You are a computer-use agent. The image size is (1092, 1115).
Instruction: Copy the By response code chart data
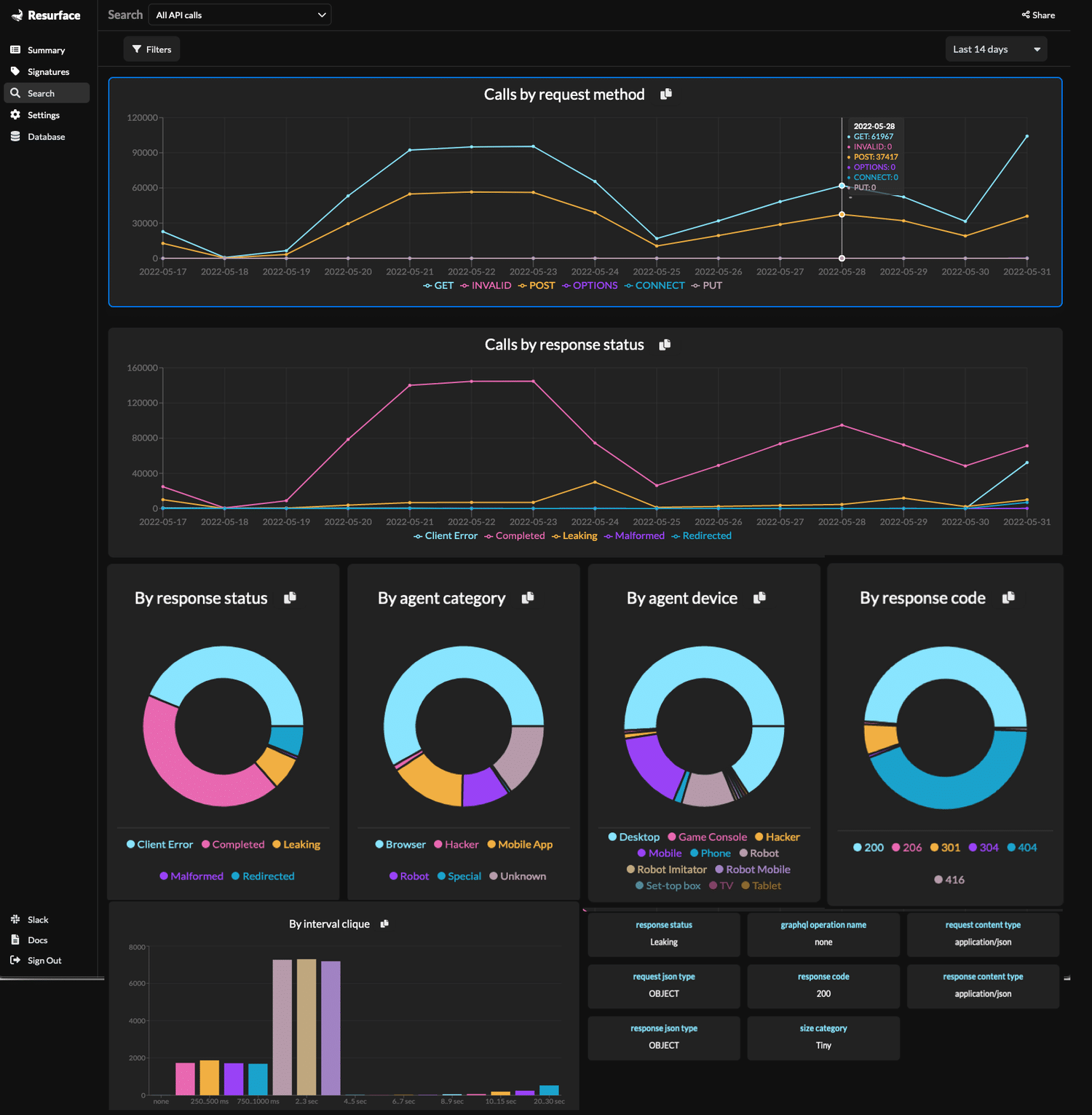click(1009, 597)
